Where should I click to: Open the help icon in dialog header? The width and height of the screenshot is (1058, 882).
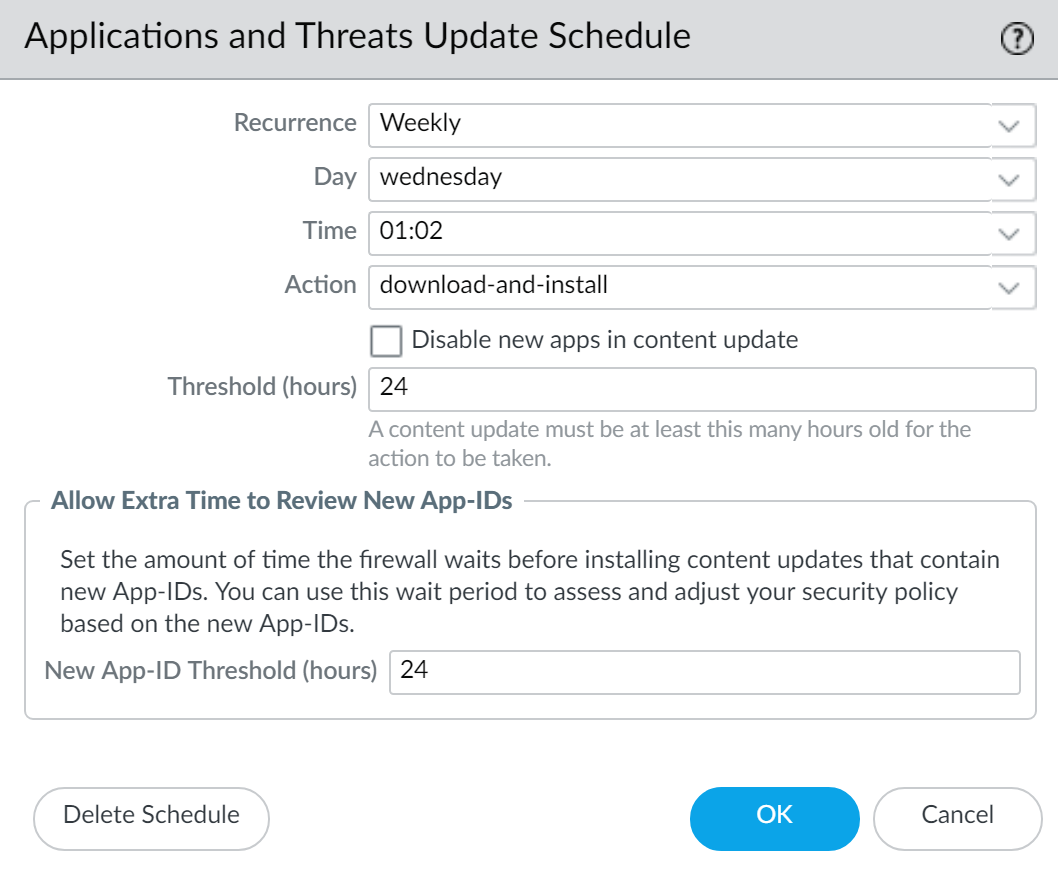click(1016, 40)
